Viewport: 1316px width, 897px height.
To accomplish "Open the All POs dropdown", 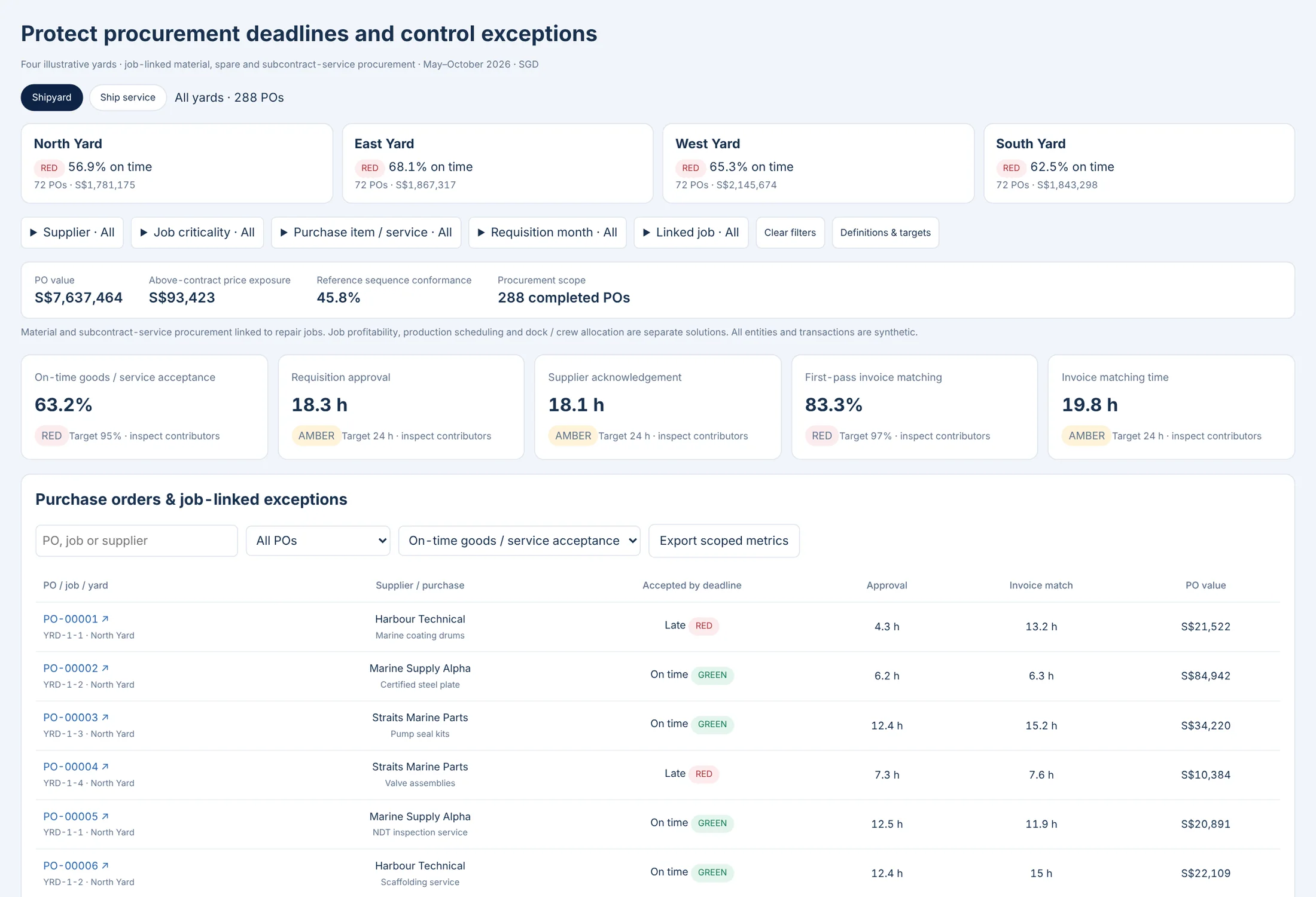I will click(x=318, y=541).
